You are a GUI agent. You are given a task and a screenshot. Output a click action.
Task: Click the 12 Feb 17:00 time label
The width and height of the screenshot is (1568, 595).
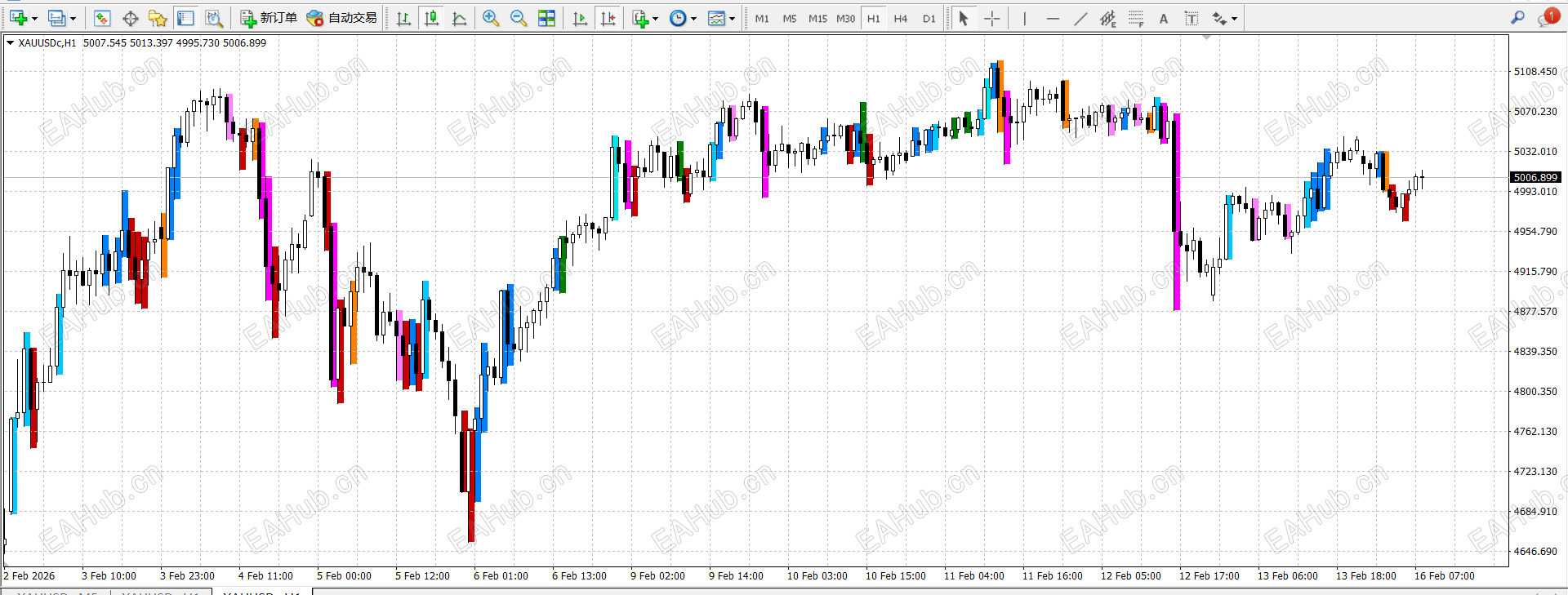pos(1209,576)
